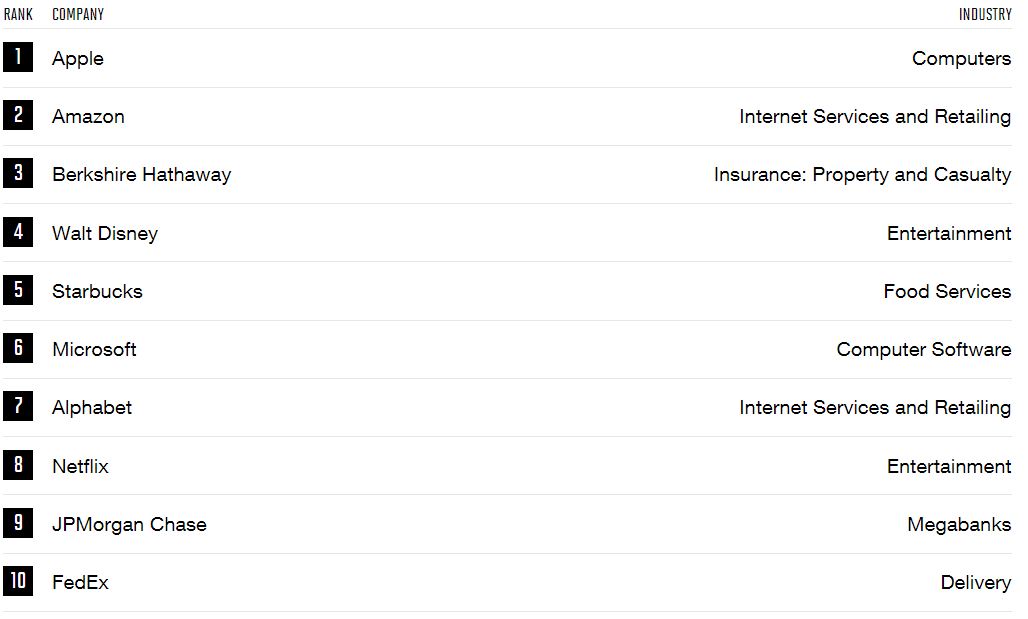
Task: Click the INDUSTRY column header
Action: pyautogui.click(x=985, y=14)
